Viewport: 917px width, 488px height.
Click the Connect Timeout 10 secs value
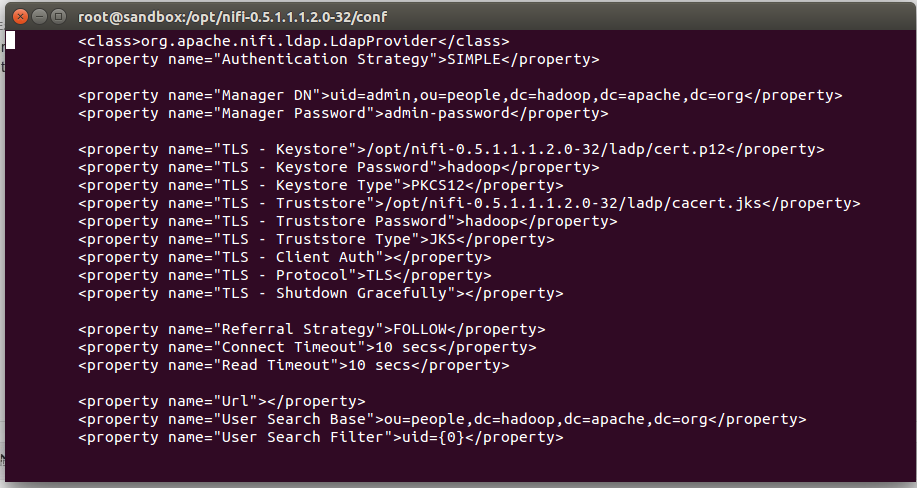click(400, 348)
